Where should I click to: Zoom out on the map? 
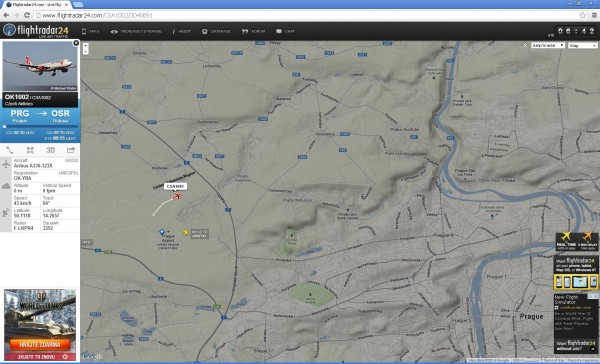(86, 52)
